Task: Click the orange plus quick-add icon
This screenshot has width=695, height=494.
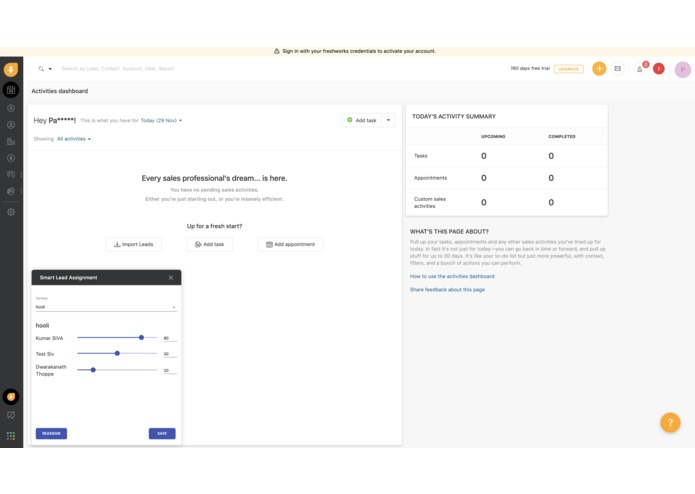Action: click(599, 69)
